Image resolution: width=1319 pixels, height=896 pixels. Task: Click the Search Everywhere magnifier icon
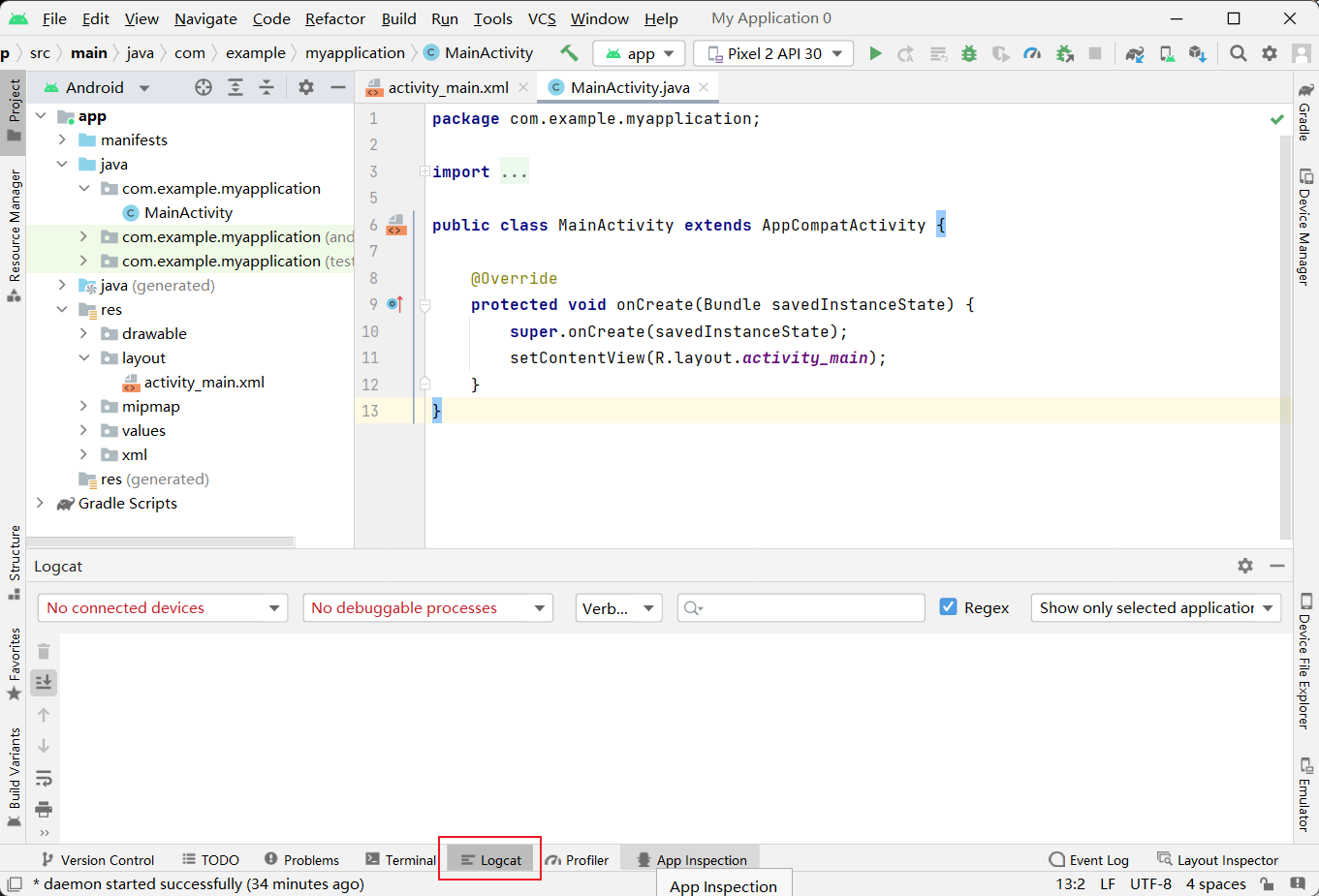click(x=1238, y=53)
